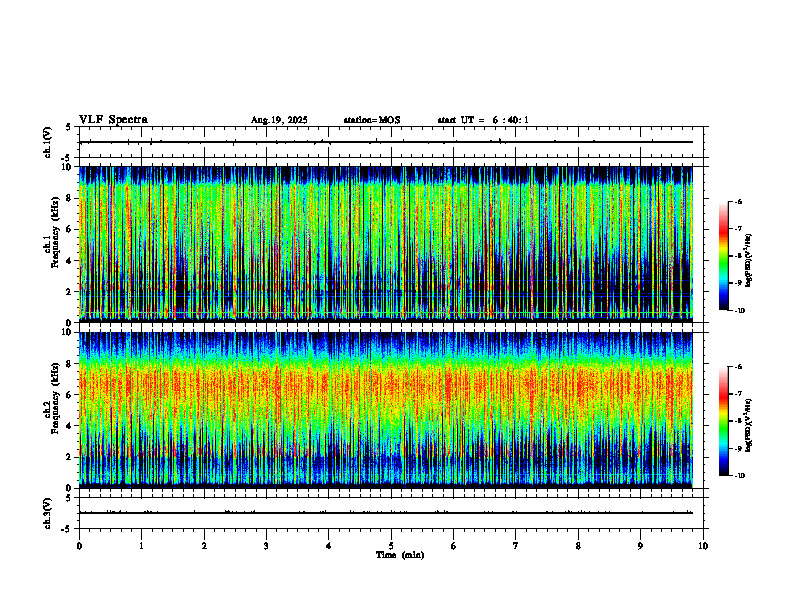Click the "5" tick on the time axis
Viewport: 792px width, 612px height.
coord(391,546)
